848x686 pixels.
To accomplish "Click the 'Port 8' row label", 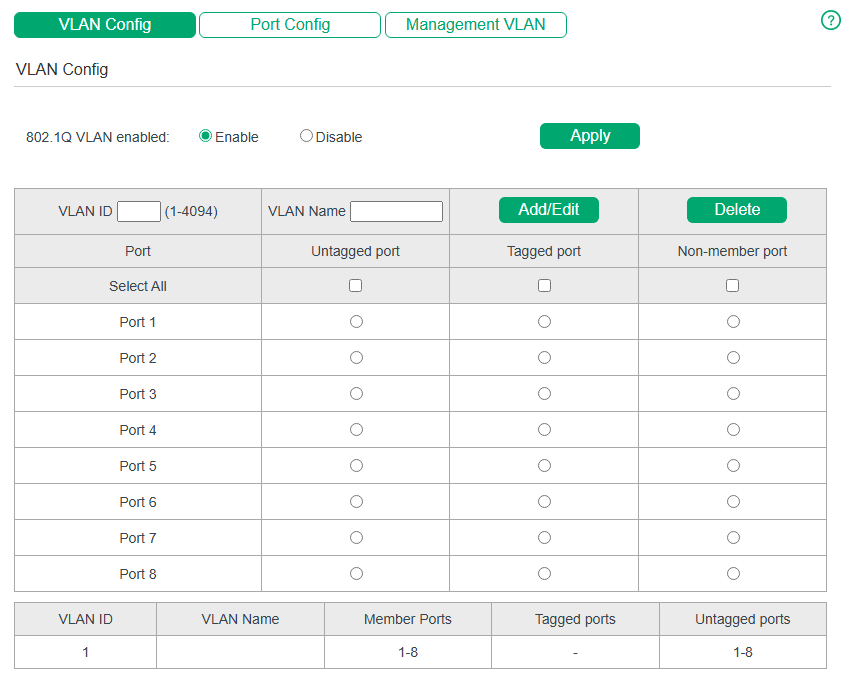I will pos(138,574).
